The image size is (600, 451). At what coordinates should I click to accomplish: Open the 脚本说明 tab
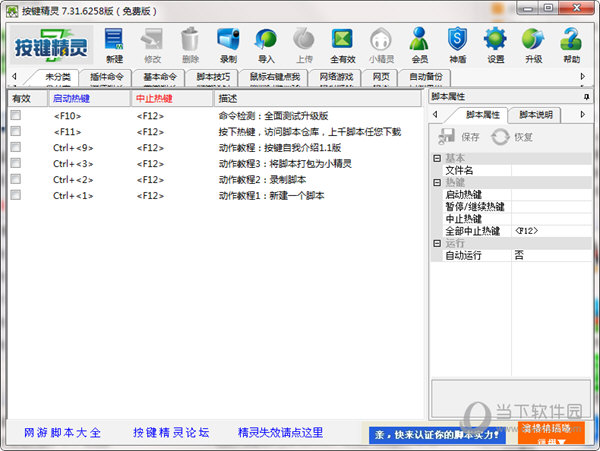tap(536, 115)
